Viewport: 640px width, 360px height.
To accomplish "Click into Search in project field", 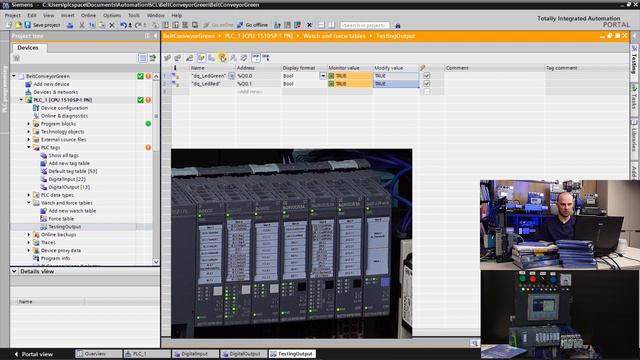I will click(x=364, y=25).
